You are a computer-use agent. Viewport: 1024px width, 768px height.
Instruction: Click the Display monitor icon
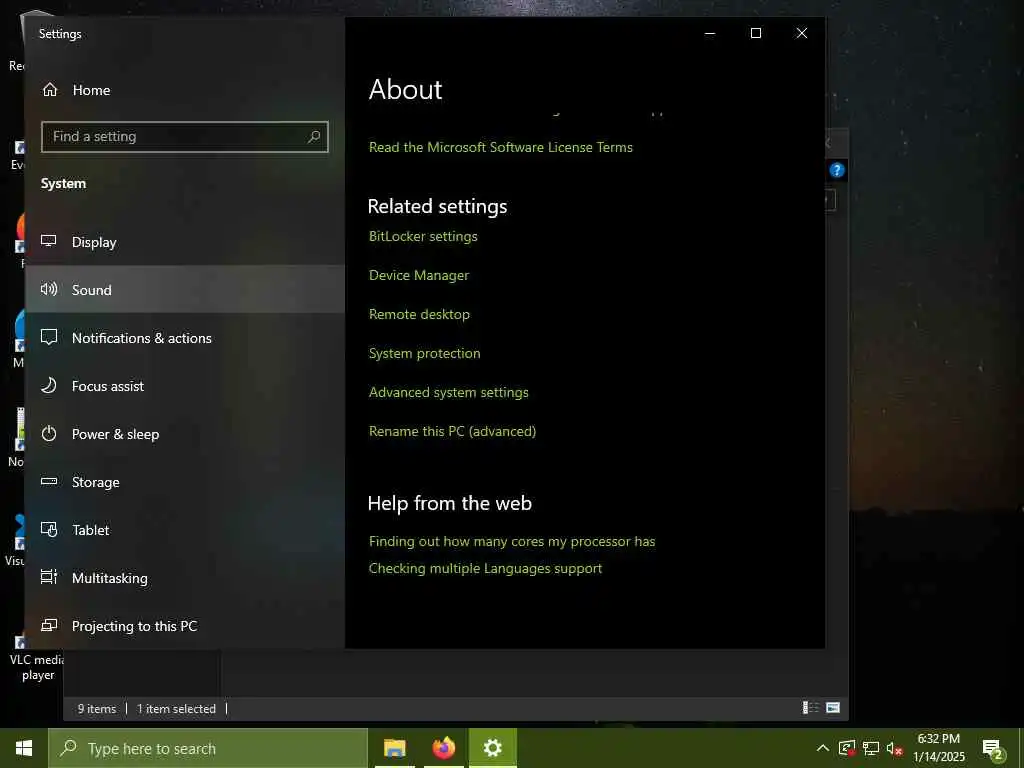49,241
